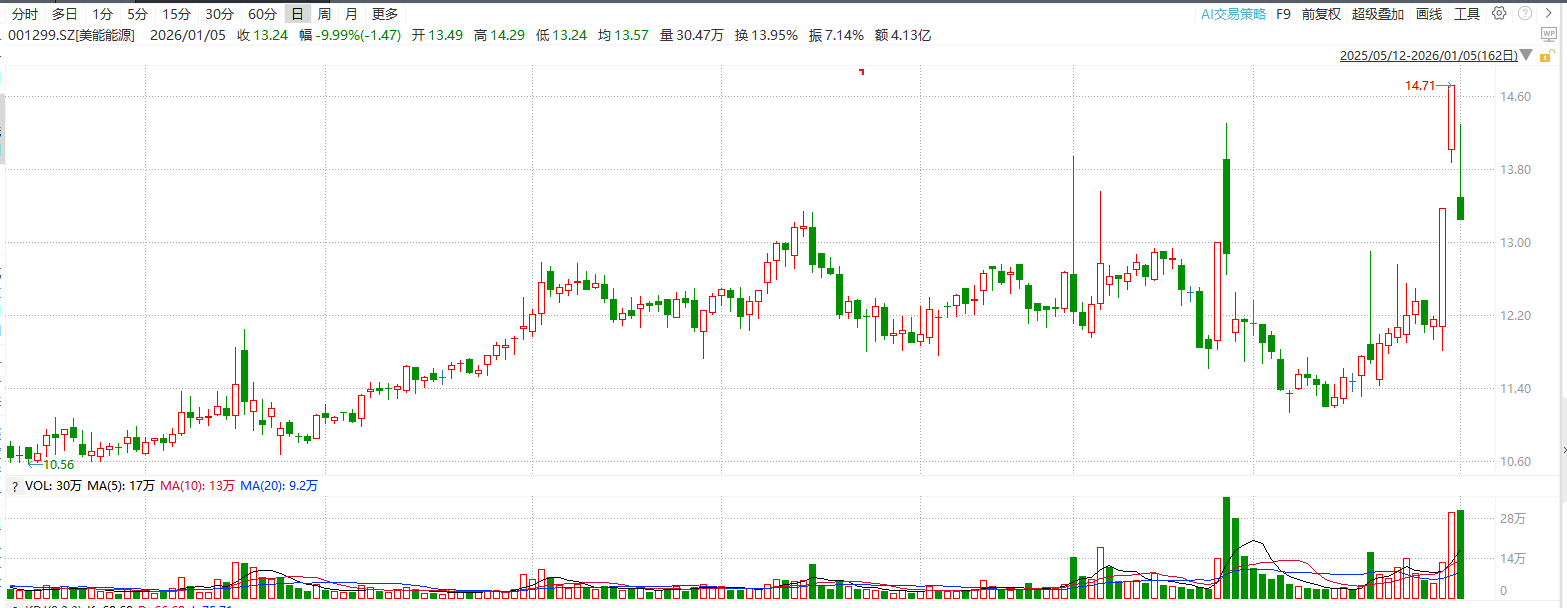Click amount value 4.13亿
The width and height of the screenshot is (1567, 608).
point(911,35)
